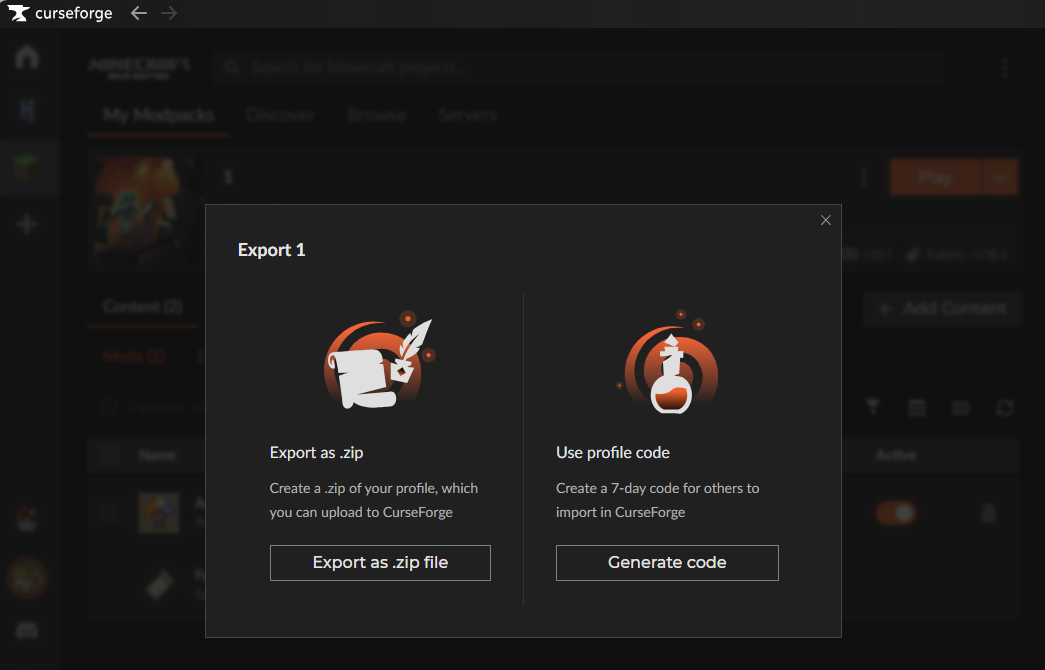Switch to the Discover tab

coord(281,115)
